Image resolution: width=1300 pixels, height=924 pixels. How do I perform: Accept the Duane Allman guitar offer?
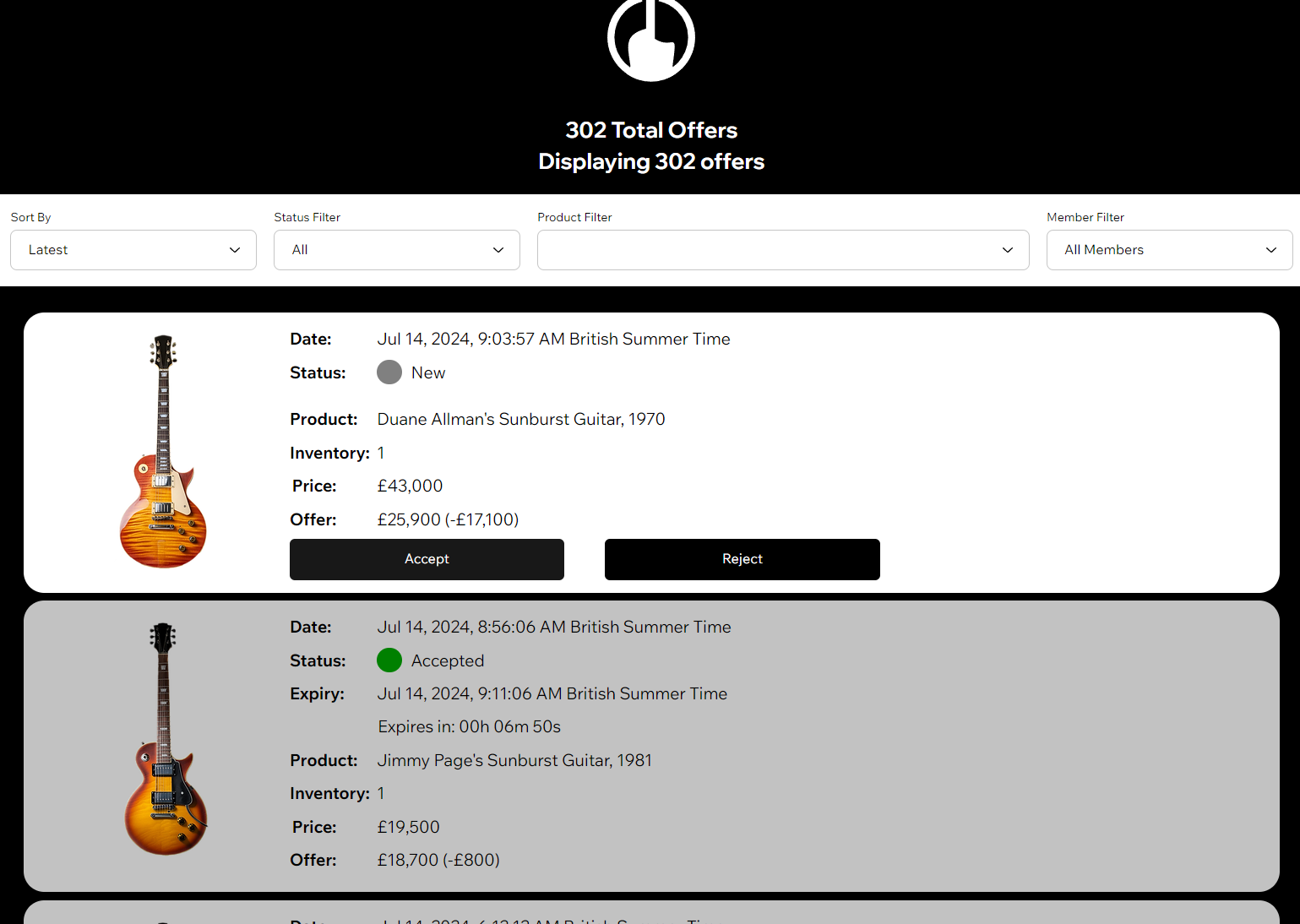click(427, 559)
